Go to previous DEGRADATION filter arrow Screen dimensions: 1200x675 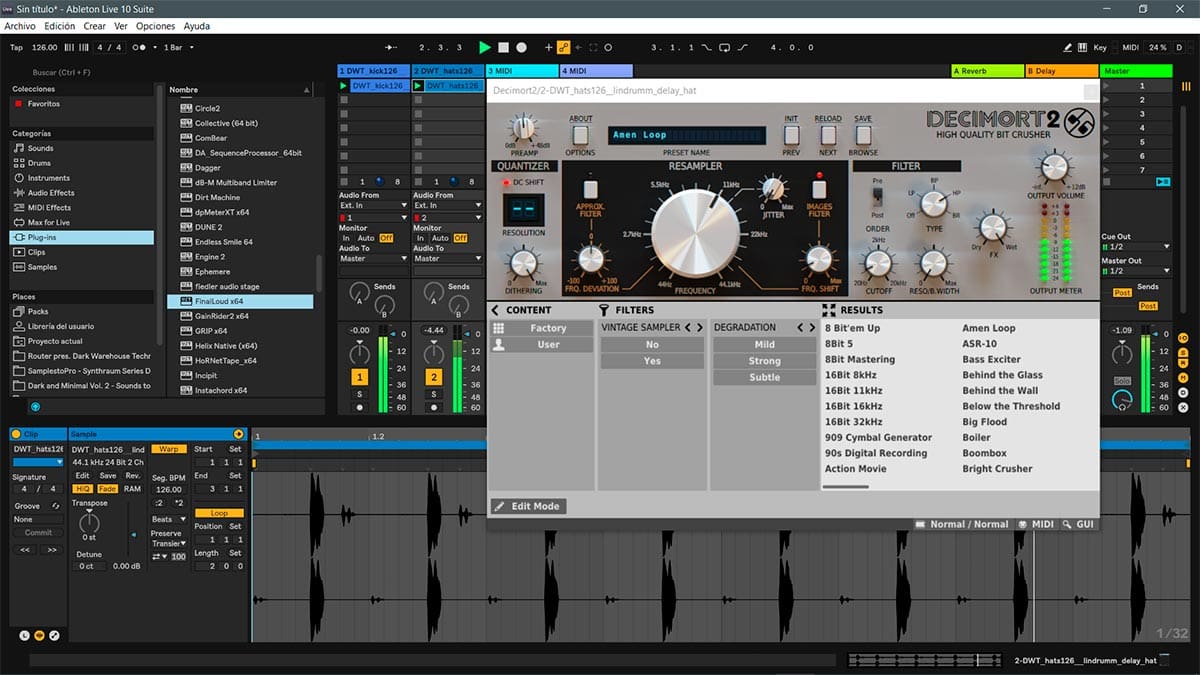[x=800, y=328]
